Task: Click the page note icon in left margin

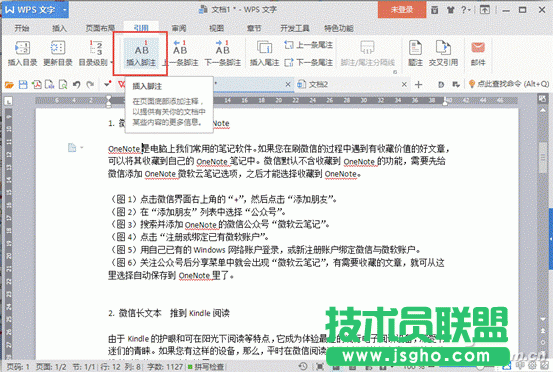Action: (72, 147)
